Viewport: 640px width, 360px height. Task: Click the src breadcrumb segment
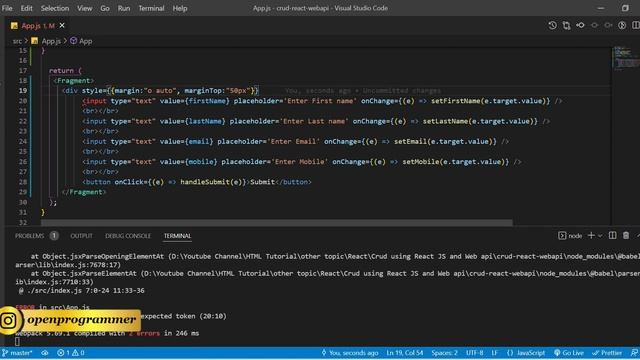tap(17, 41)
